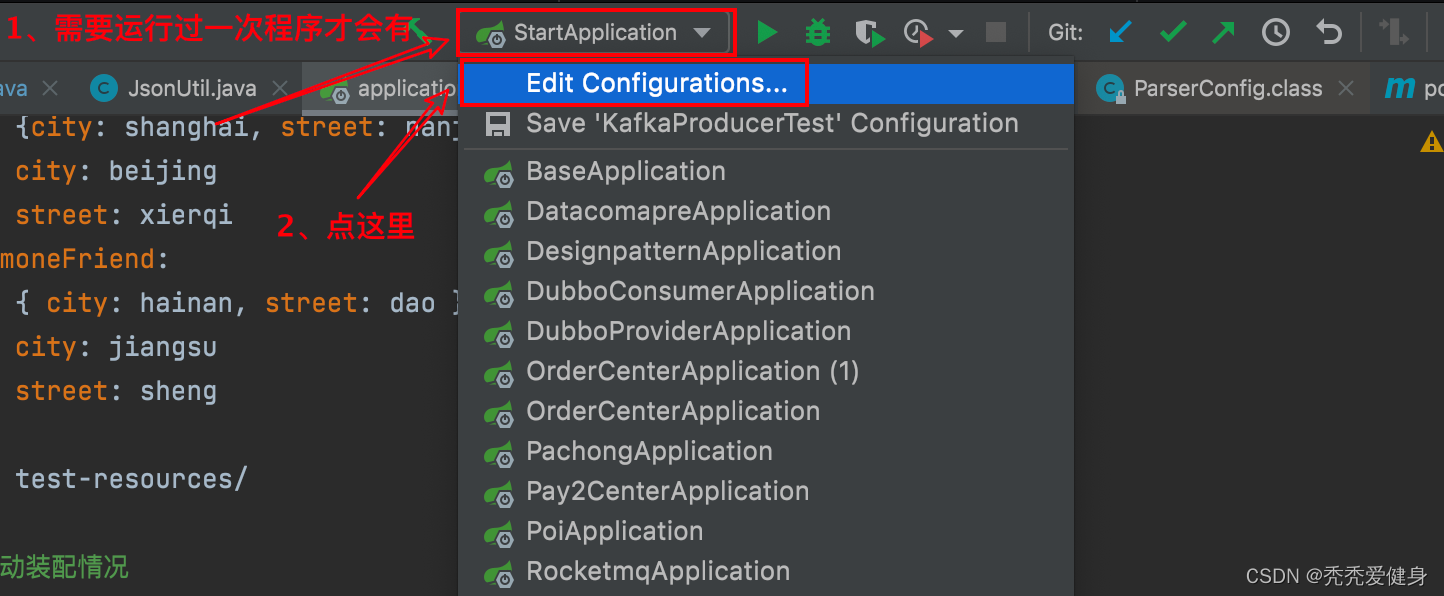Commit changes to Git

1171,32
